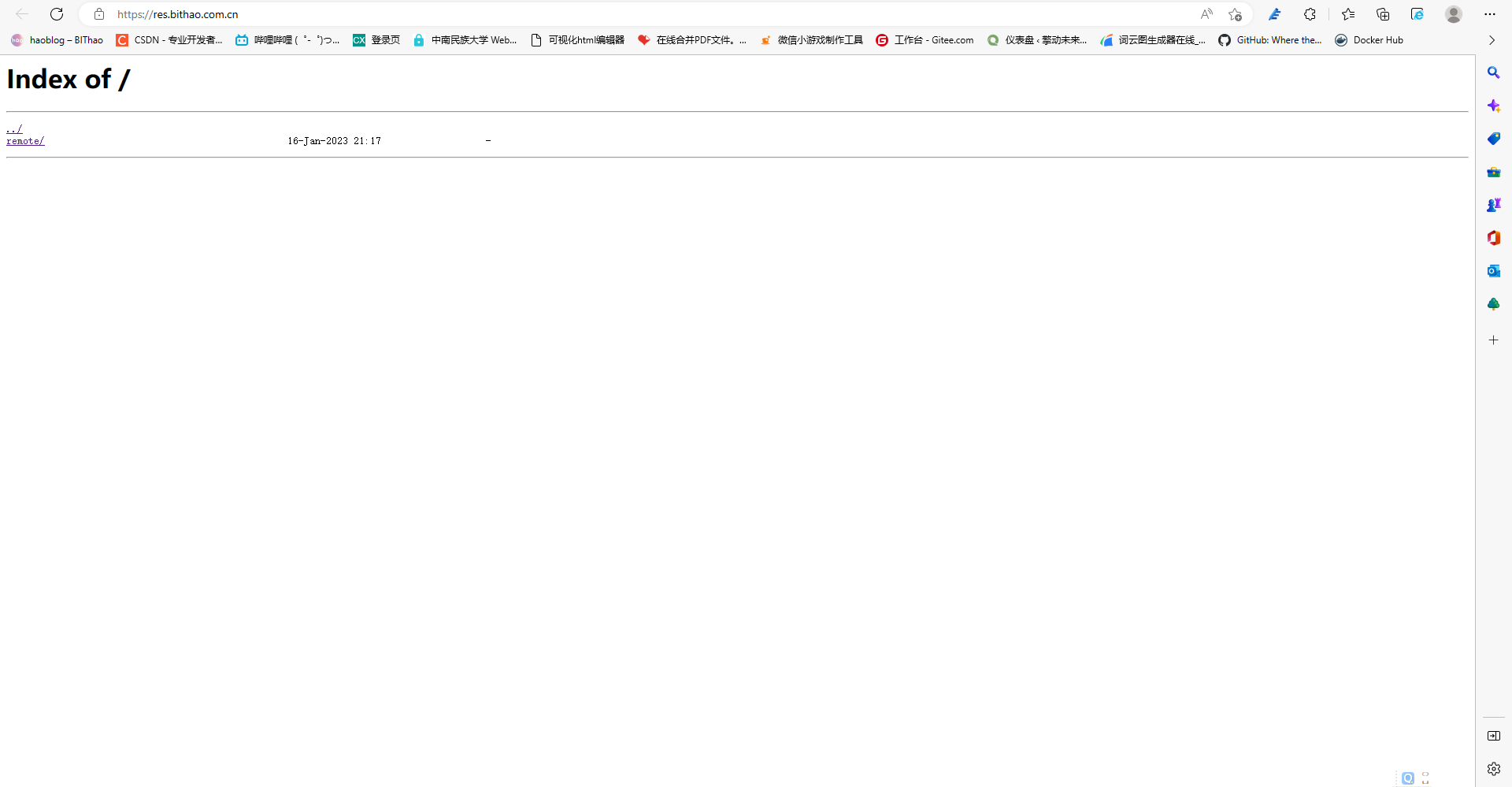This screenshot has height=787, width=1512.
Task: Open the Settings and more menu
Action: pos(1490,14)
